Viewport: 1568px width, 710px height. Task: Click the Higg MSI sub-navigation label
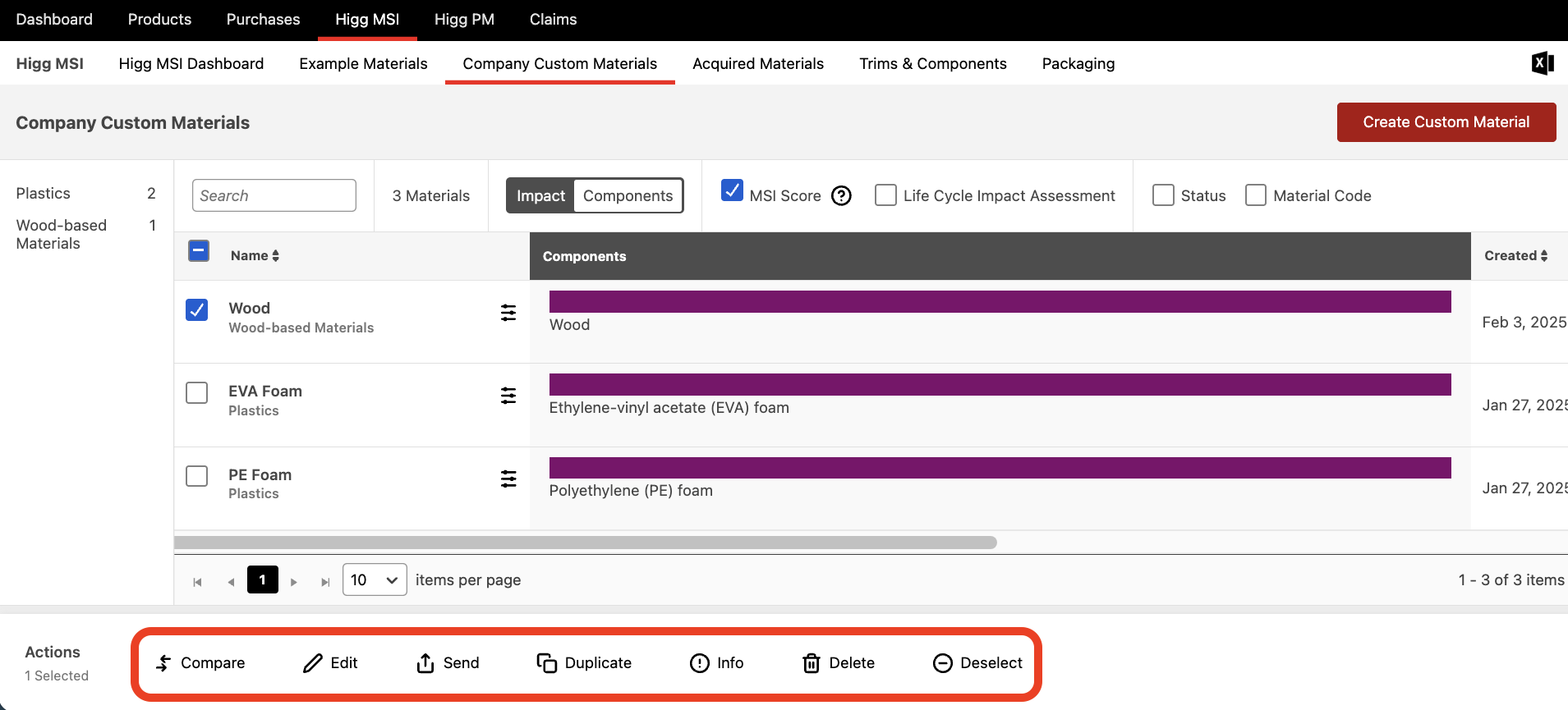click(49, 63)
